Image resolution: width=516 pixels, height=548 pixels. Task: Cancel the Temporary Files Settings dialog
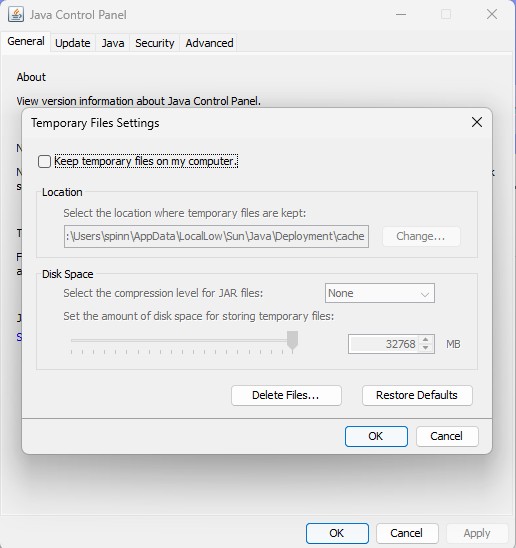[447, 436]
